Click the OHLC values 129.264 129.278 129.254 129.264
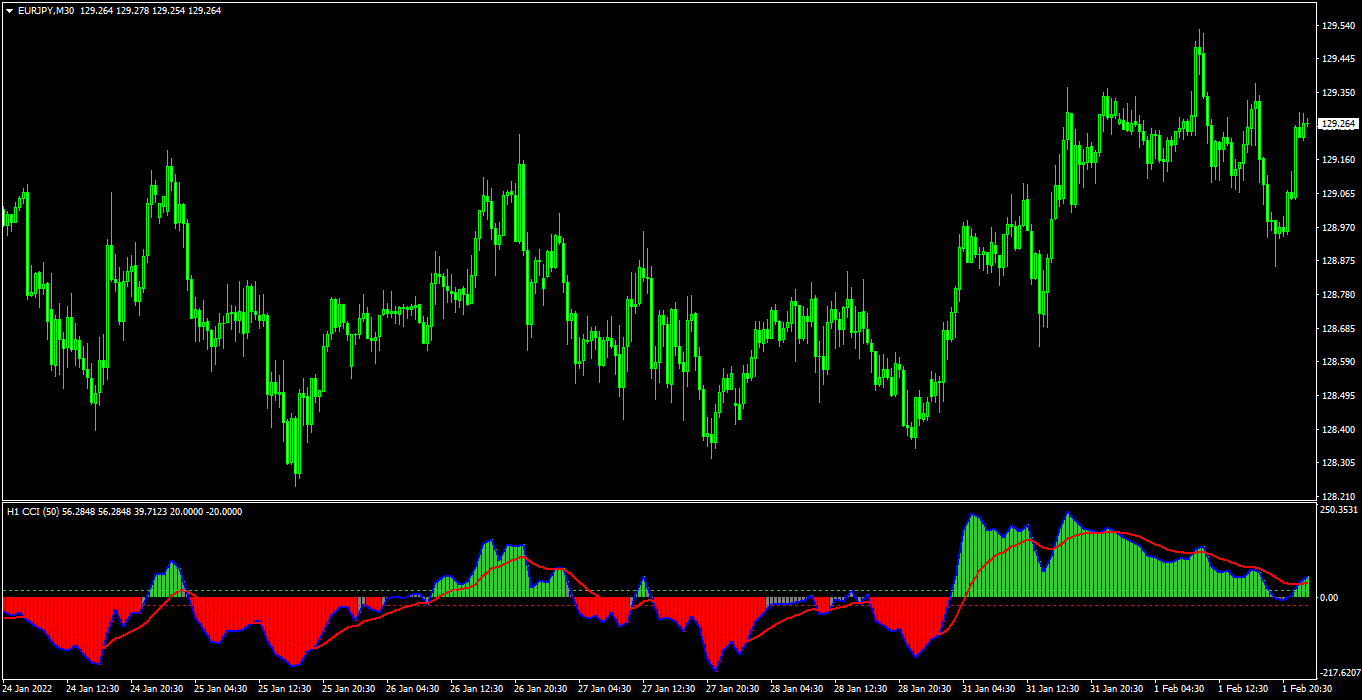1362x700 pixels. click(x=151, y=10)
